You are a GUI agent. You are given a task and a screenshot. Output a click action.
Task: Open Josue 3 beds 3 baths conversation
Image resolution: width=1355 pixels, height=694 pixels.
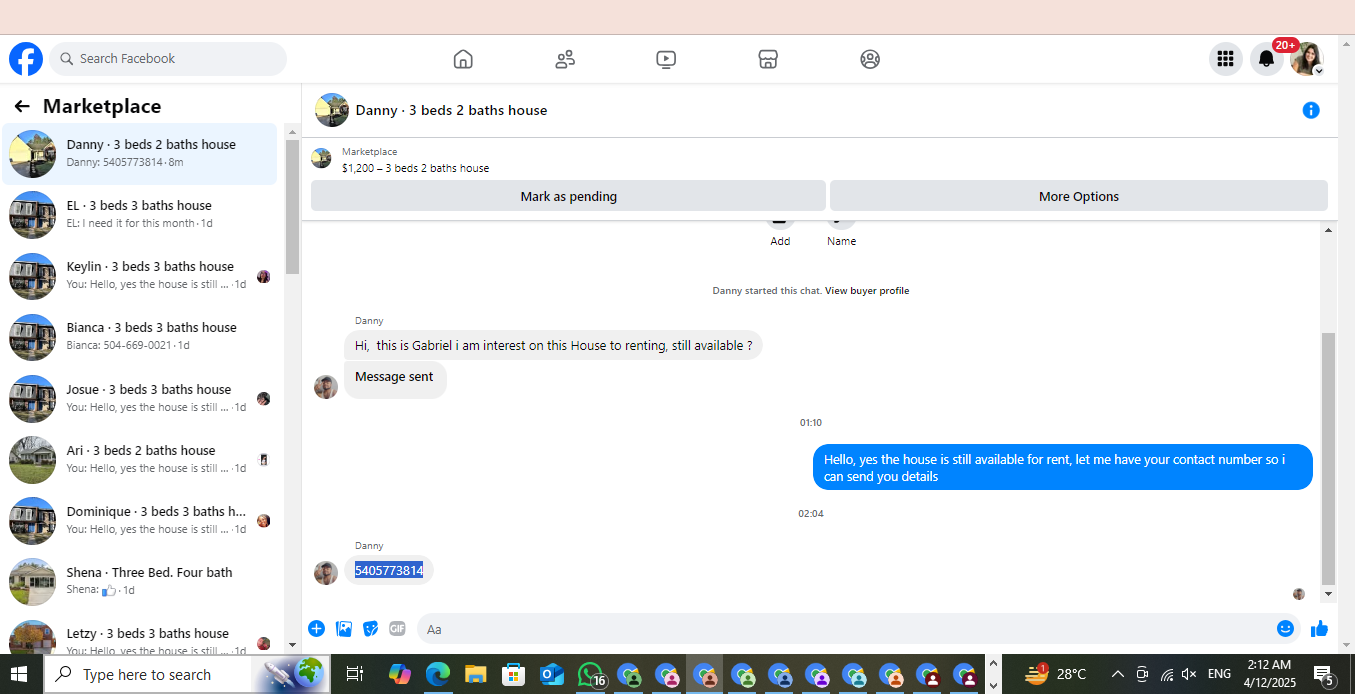140,399
